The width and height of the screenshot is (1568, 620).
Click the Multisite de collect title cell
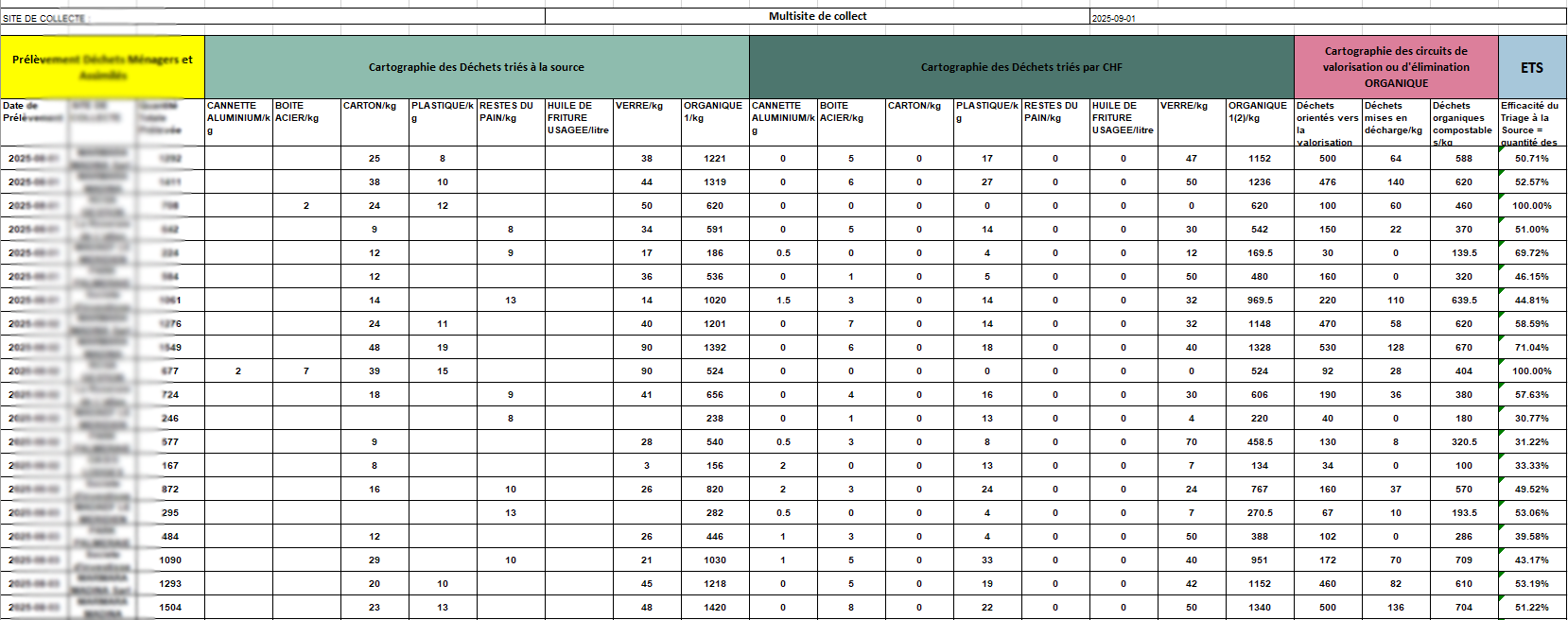coord(817,16)
